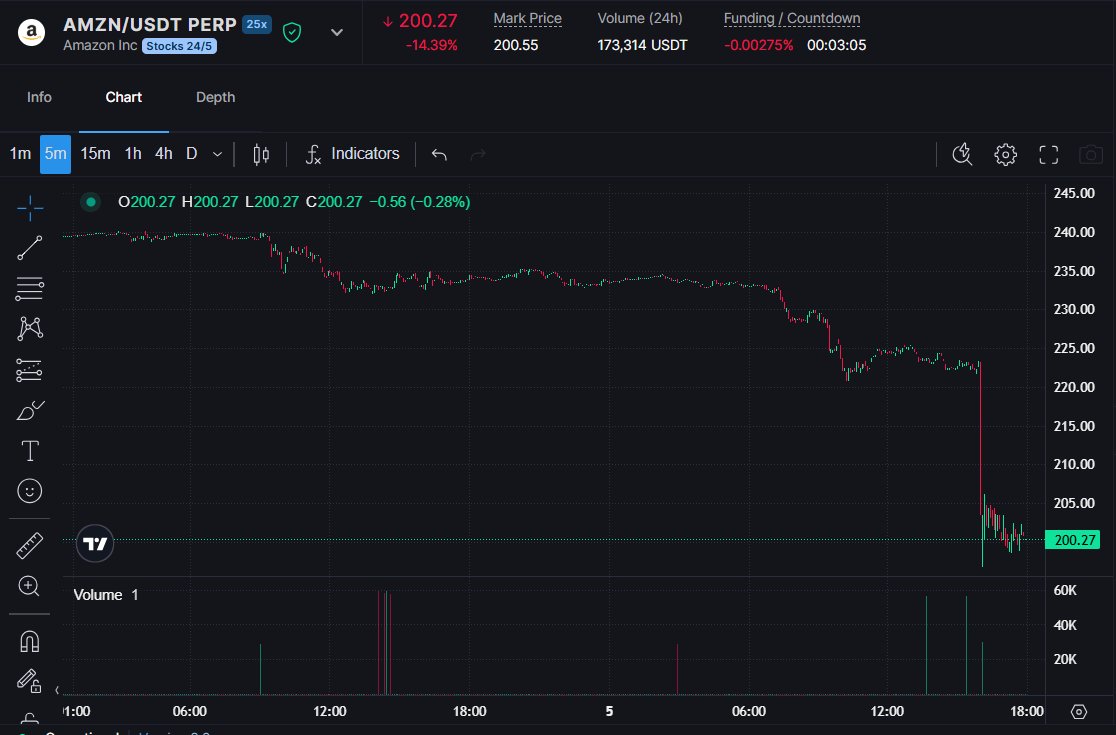Switch to the daily D timeframe
This screenshot has width=1116, height=735.
191,154
